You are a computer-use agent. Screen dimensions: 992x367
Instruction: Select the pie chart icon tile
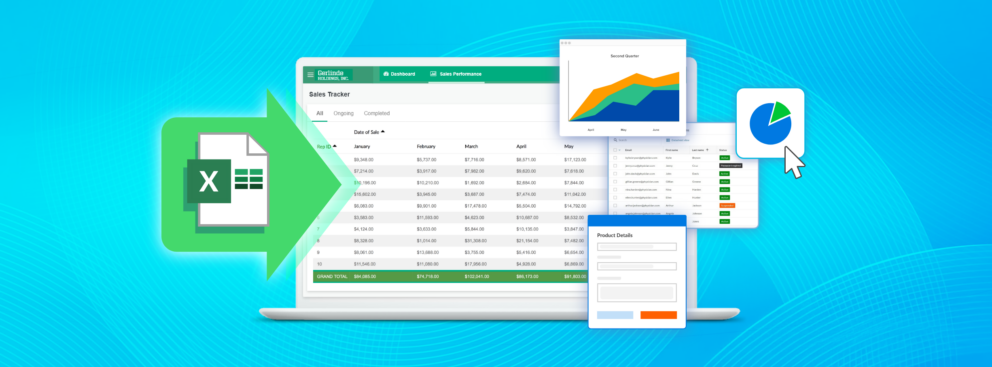(770, 123)
